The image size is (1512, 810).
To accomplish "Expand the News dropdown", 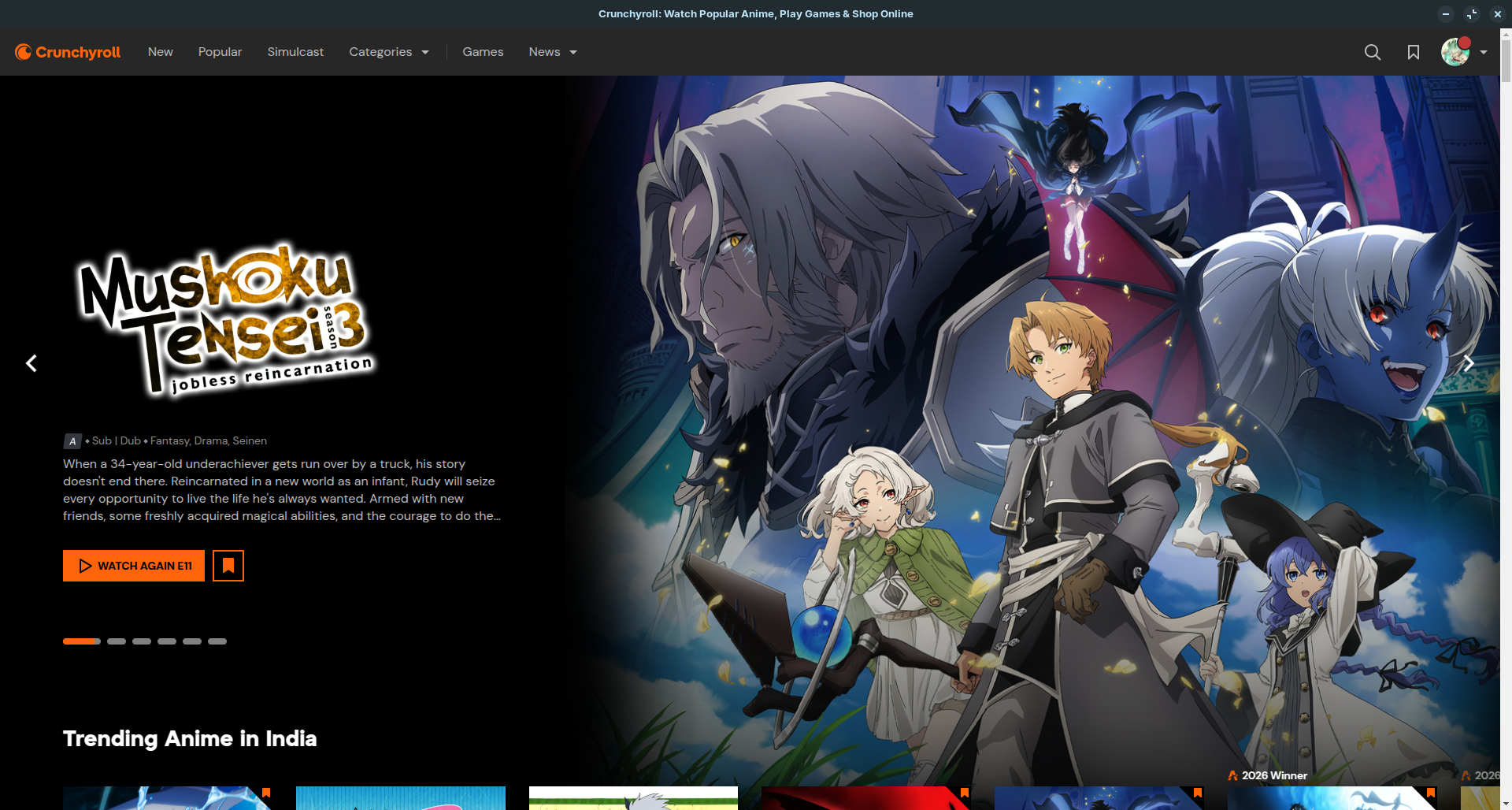I will click(553, 52).
